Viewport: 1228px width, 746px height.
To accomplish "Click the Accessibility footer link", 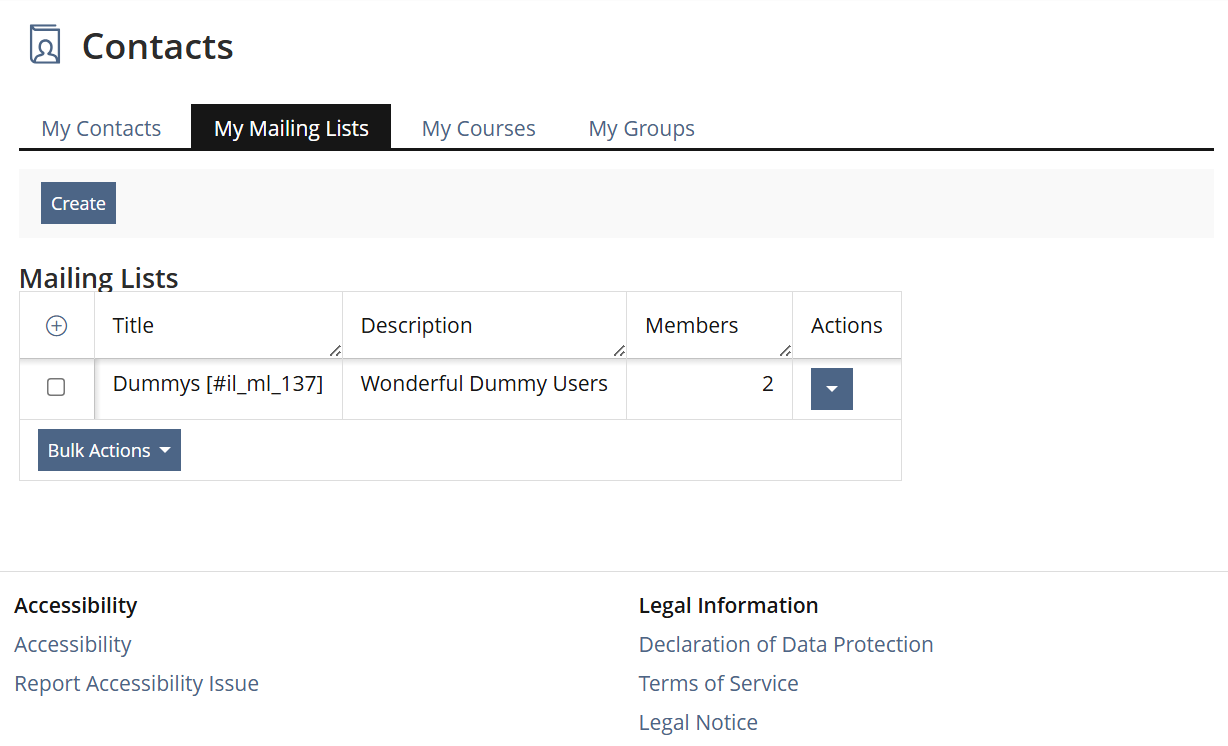I will click(x=72, y=644).
